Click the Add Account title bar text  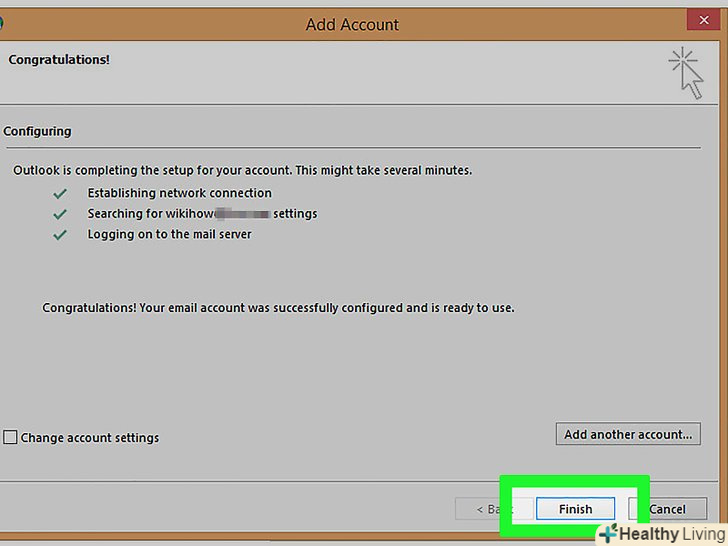coord(352,24)
